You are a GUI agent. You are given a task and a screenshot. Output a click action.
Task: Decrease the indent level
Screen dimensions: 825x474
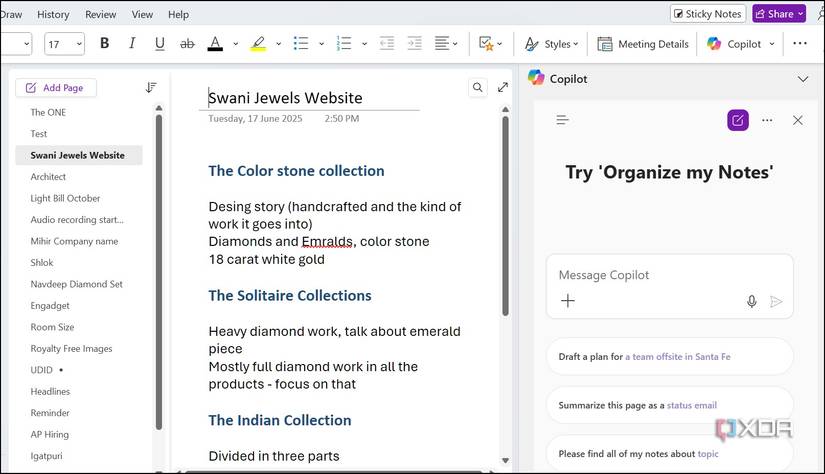coord(387,44)
